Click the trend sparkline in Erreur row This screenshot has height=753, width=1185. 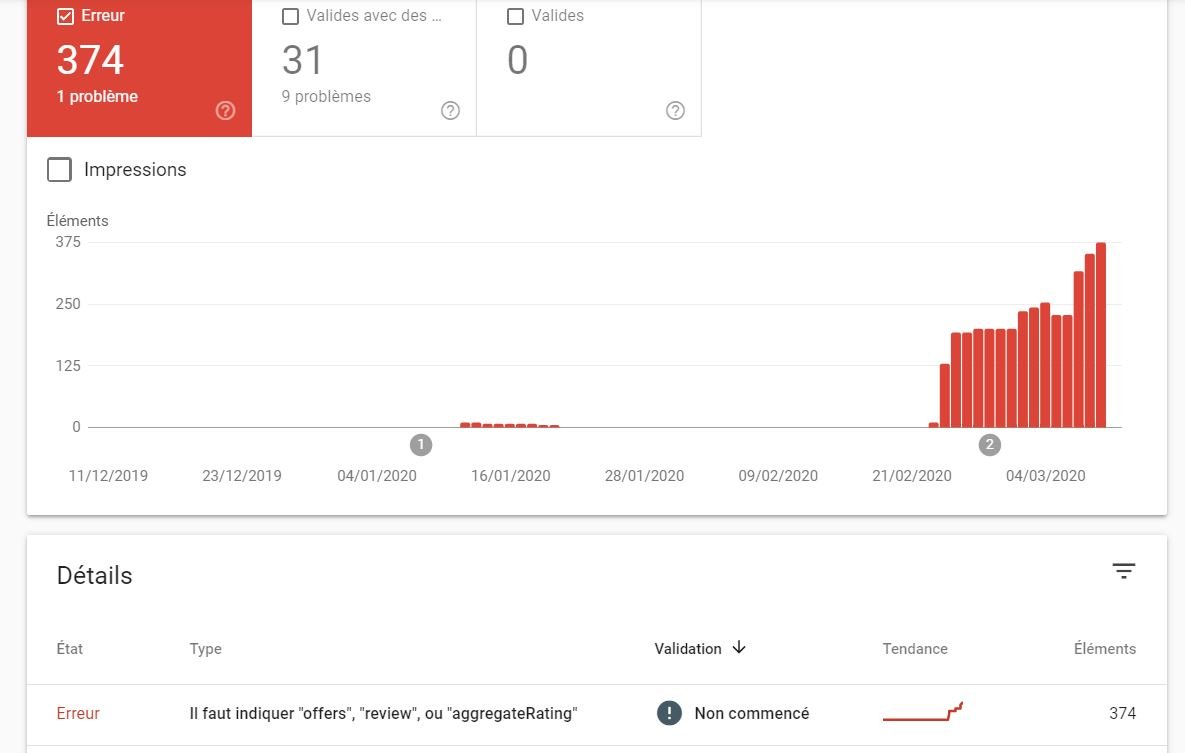click(x=923, y=711)
